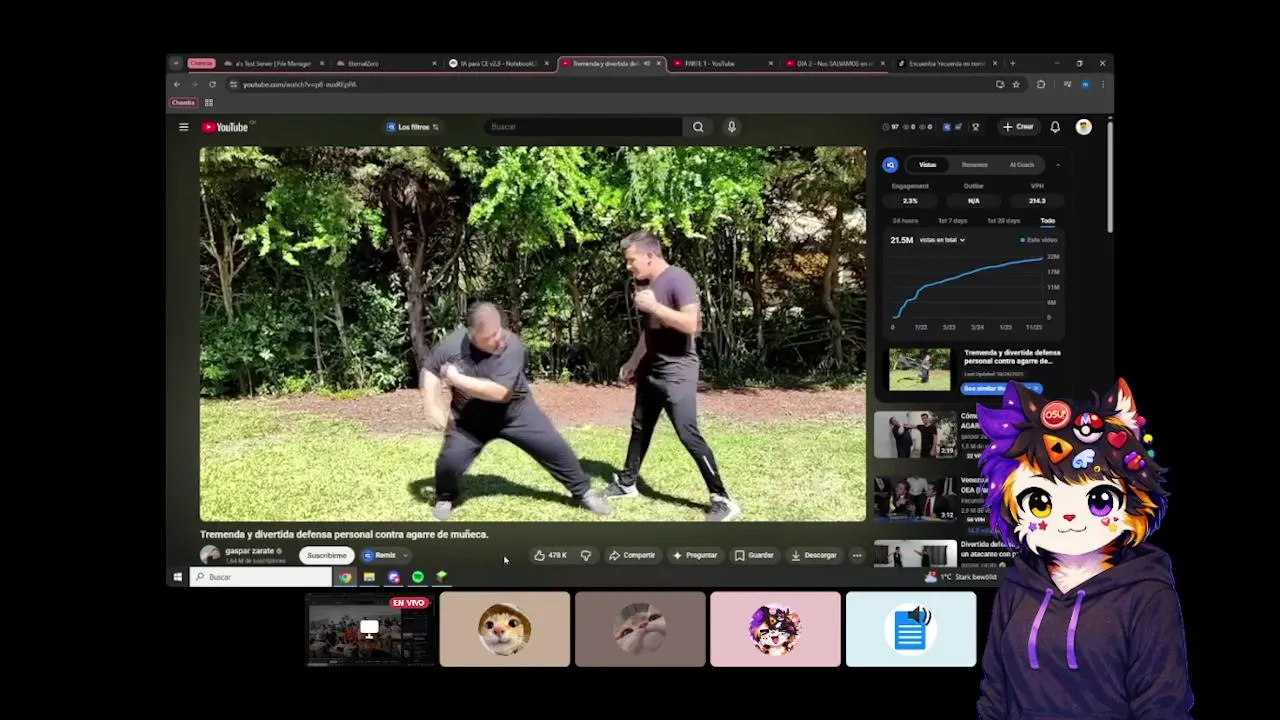1280x720 pixels.
Task: Save video with Guardar button
Action: click(755, 555)
